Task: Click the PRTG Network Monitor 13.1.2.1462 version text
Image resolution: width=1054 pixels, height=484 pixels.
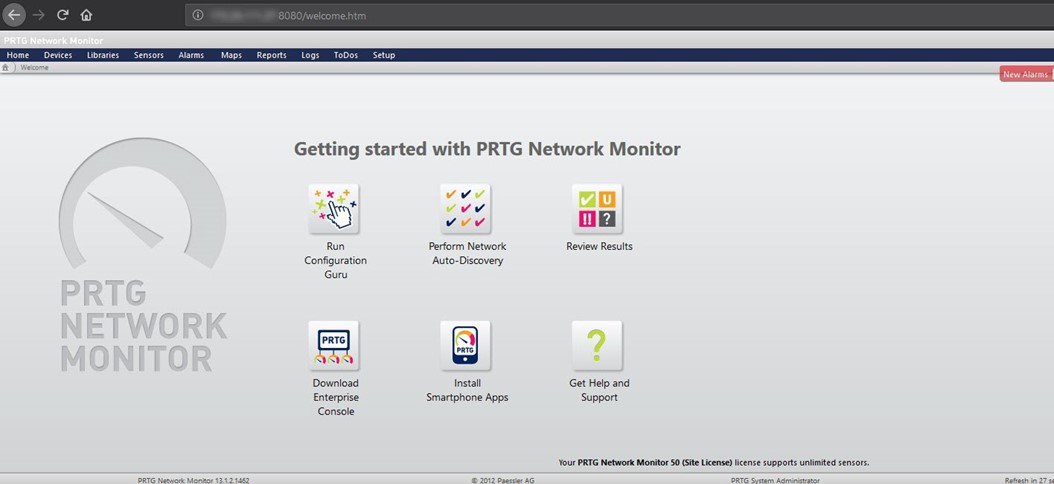Action: (194, 480)
